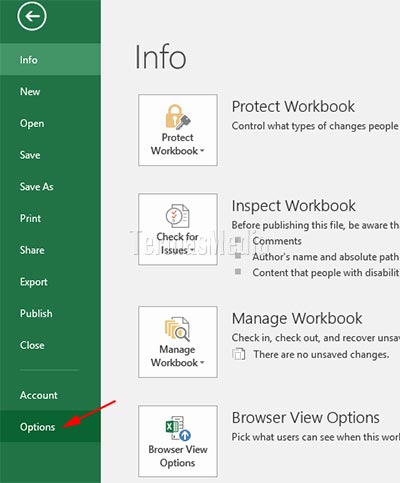Click the Protect Workbook lock icon
The height and width of the screenshot is (483, 400).
[178, 117]
